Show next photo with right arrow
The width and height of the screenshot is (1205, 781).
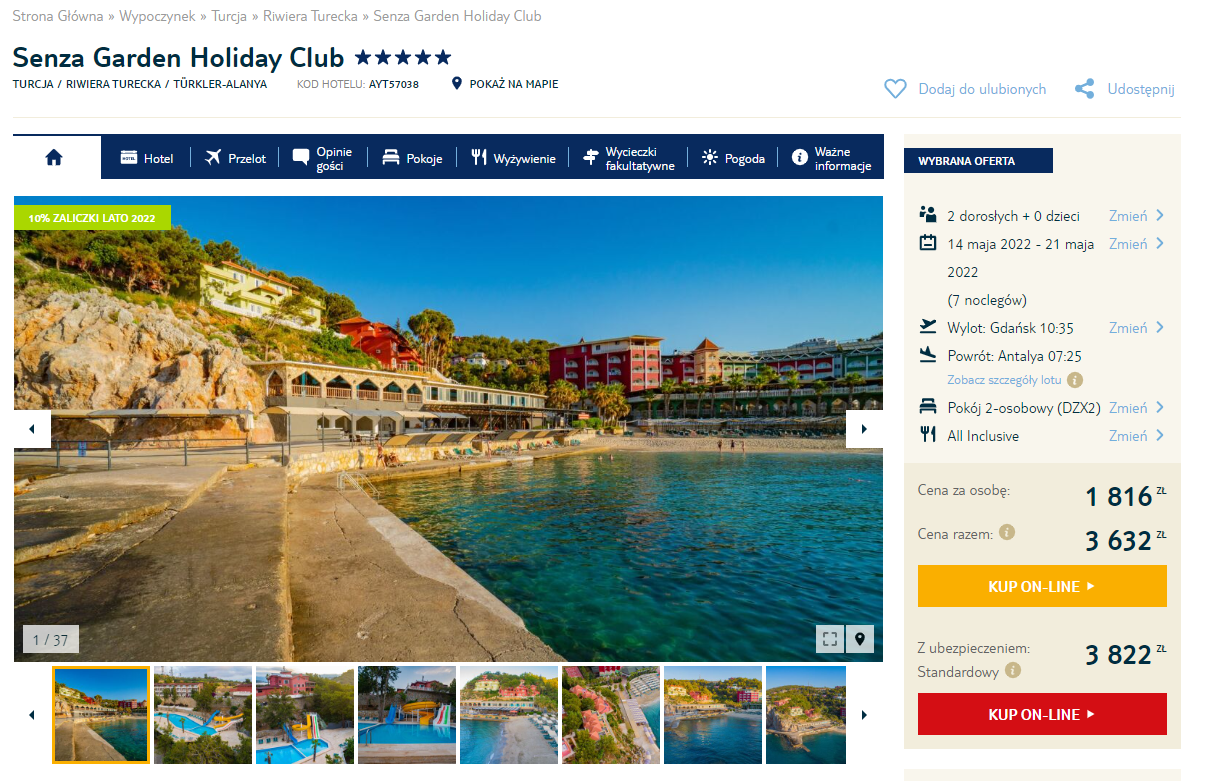coord(864,429)
